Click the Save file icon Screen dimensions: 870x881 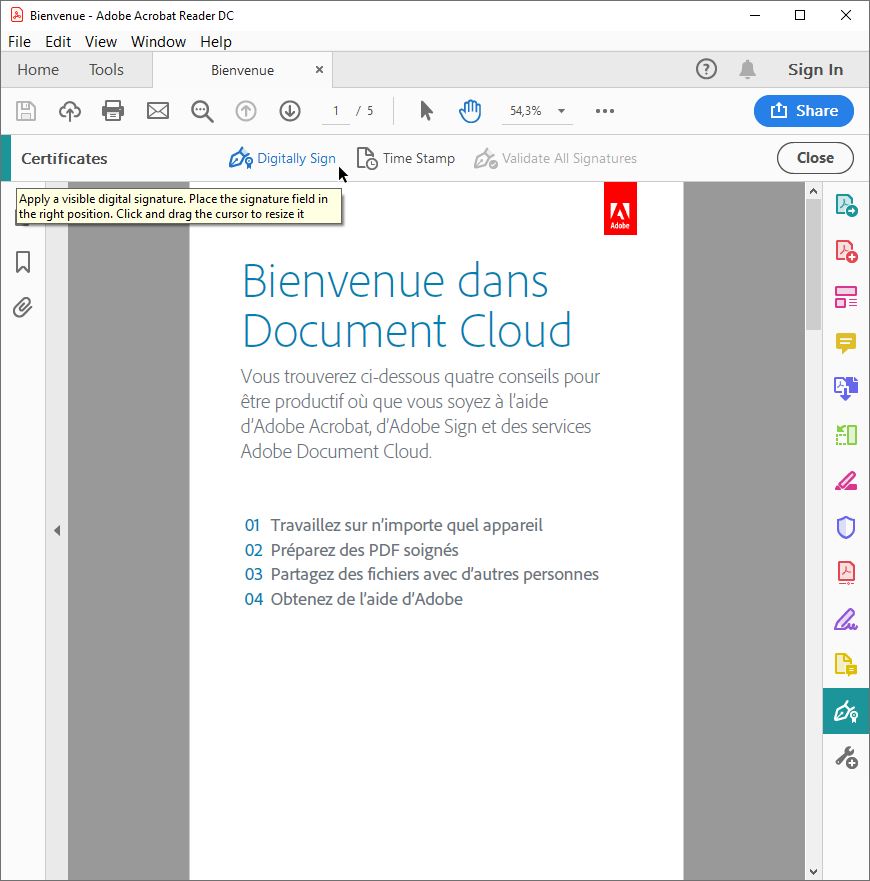(x=26, y=111)
